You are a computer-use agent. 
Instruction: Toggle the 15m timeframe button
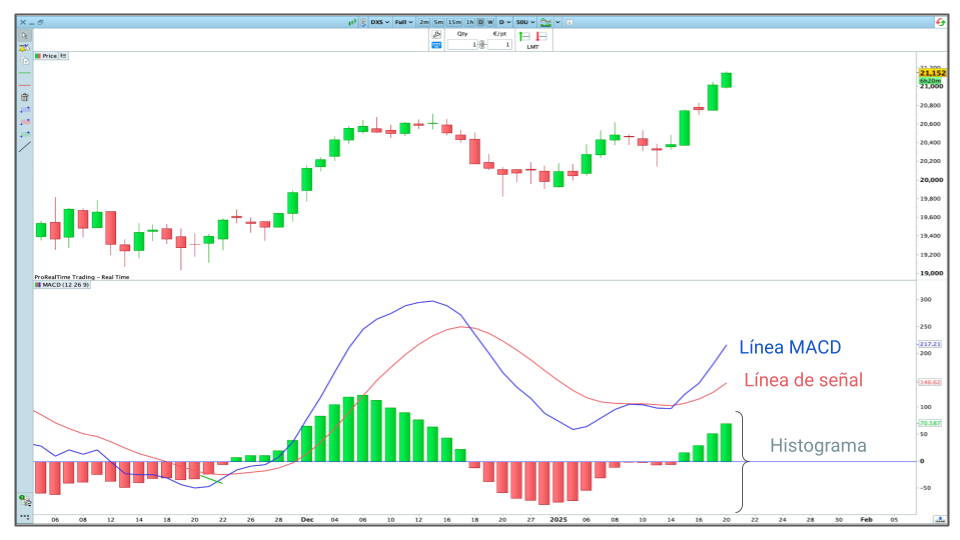(455, 22)
